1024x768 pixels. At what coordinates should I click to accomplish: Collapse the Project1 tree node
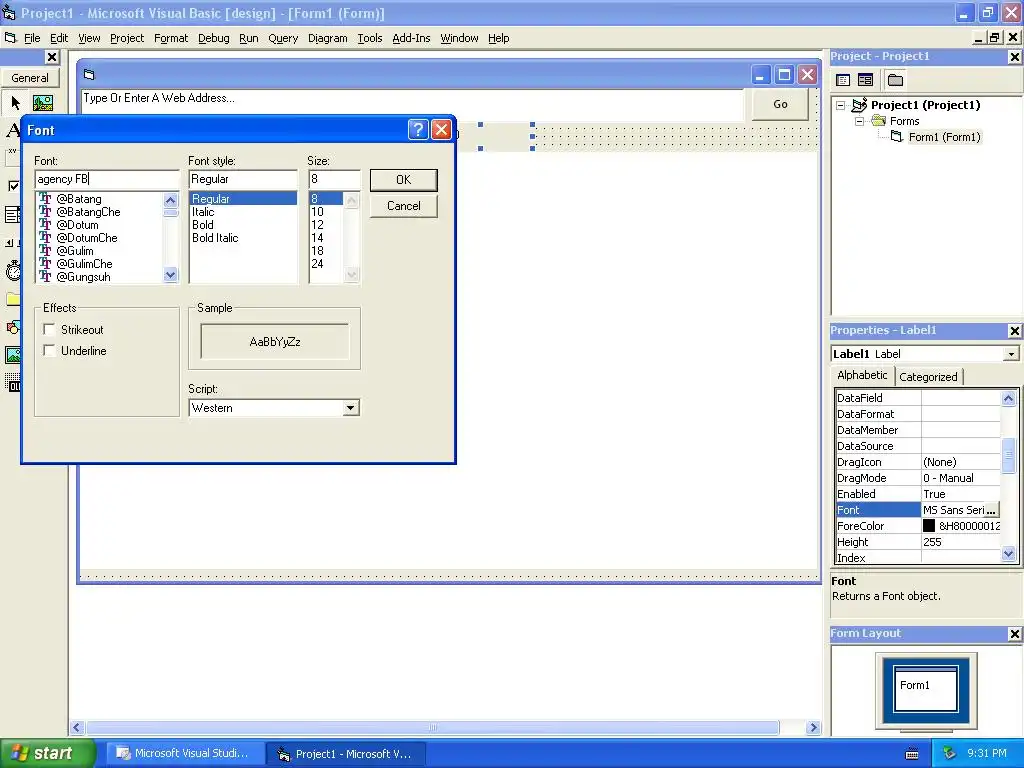[841, 105]
